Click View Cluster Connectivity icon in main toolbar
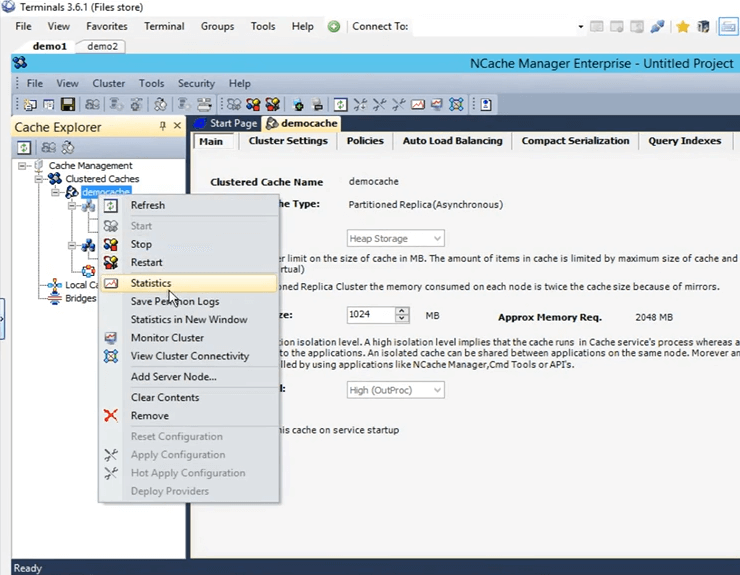The image size is (740, 575). [456, 104]
